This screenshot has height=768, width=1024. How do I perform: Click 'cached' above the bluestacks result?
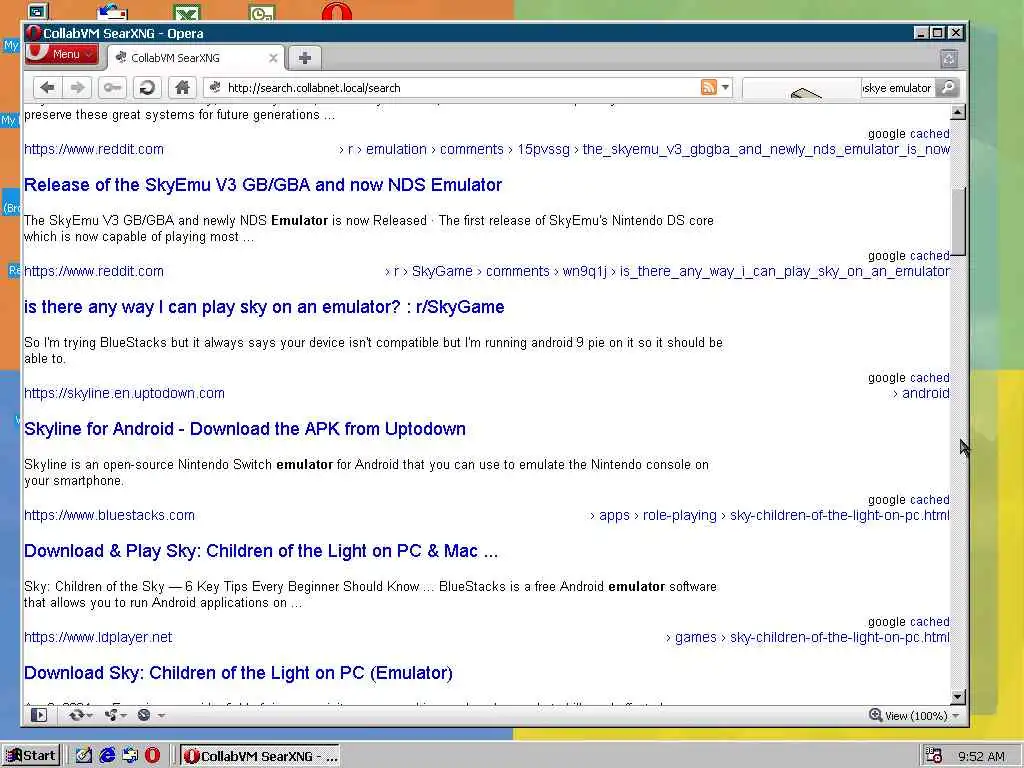929,500
